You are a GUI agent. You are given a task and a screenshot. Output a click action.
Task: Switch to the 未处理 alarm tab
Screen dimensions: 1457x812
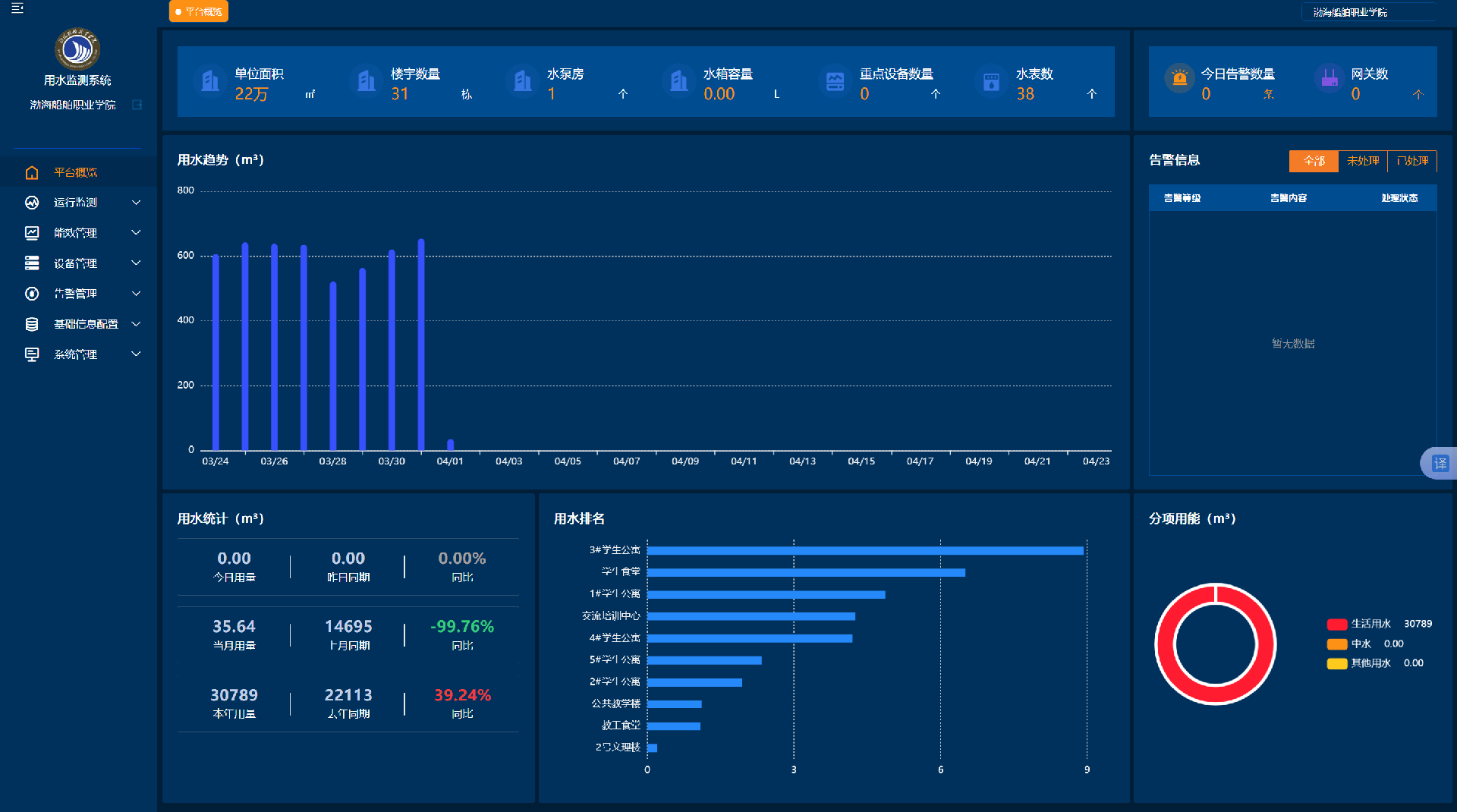1363,161
